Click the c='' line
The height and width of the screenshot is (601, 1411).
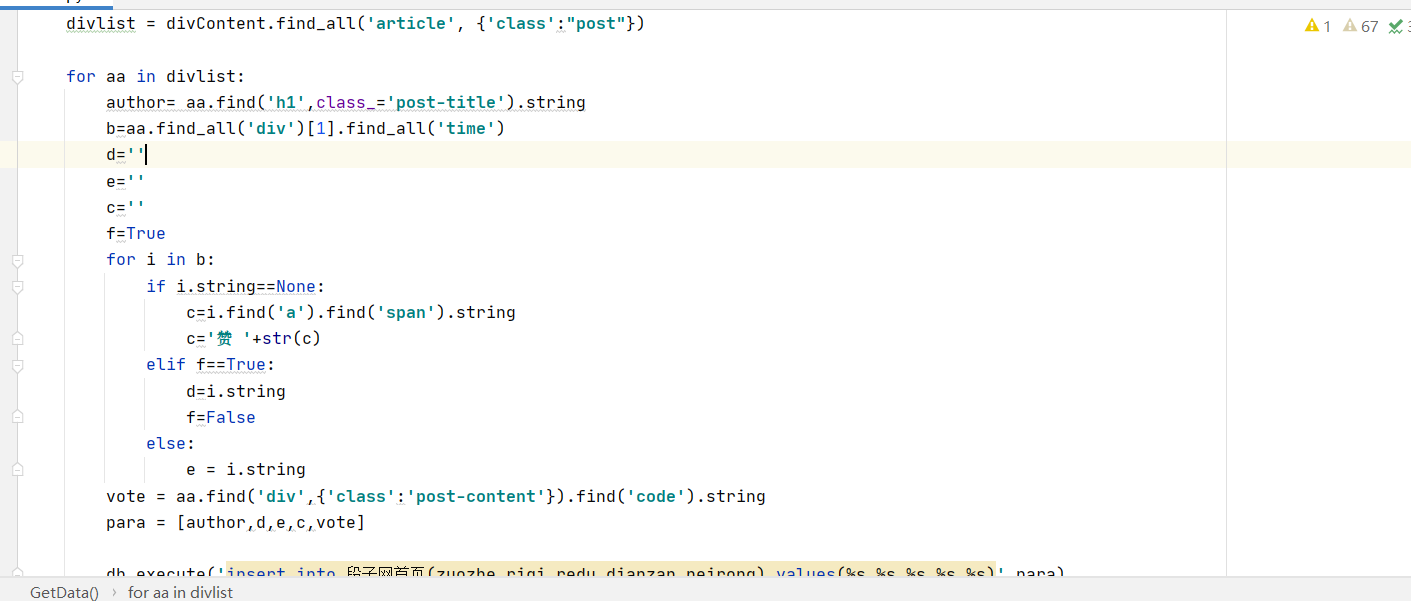point(126,208)
